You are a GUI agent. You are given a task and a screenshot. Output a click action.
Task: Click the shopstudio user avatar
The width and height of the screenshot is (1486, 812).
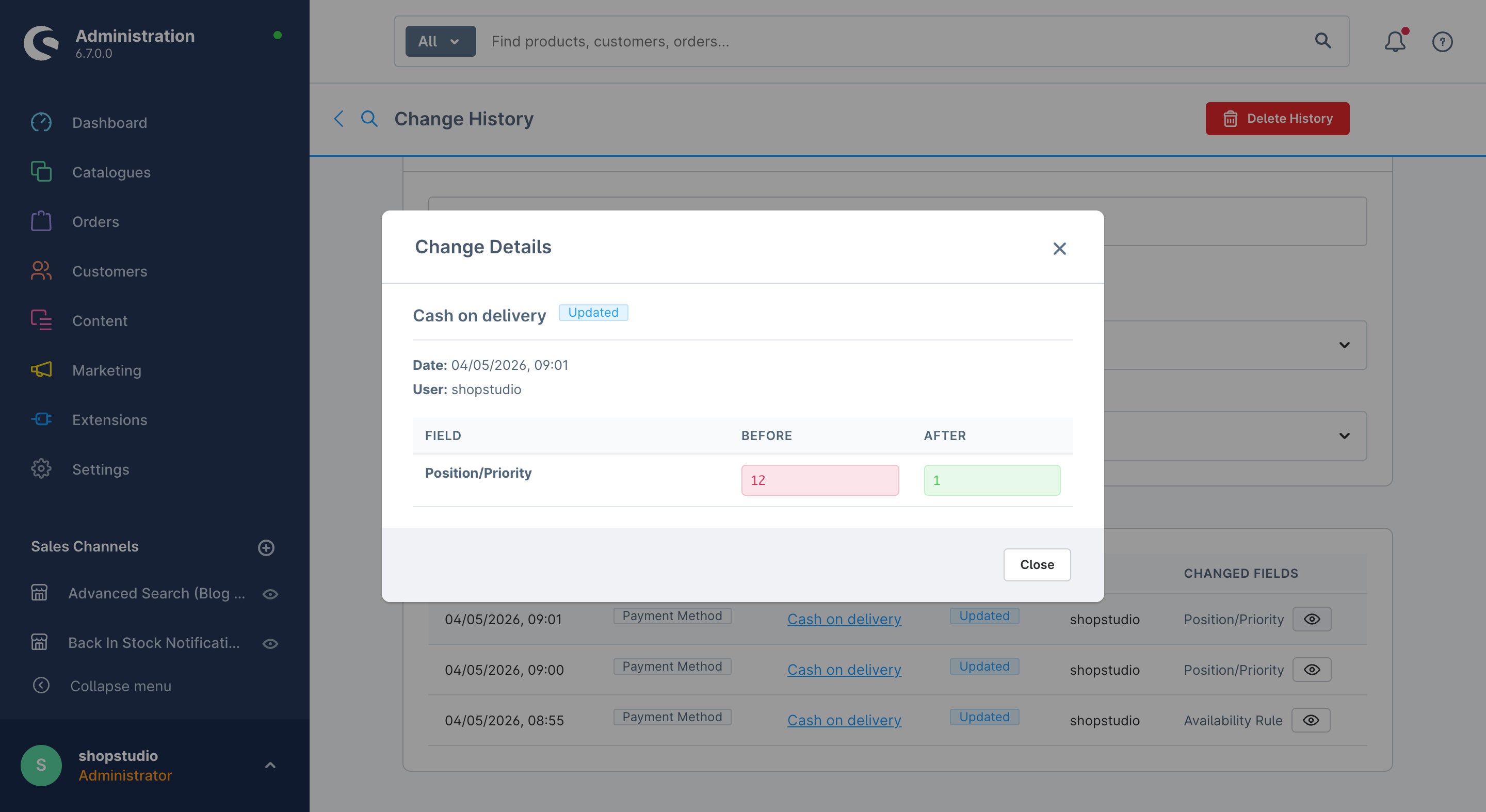[41, 765]
